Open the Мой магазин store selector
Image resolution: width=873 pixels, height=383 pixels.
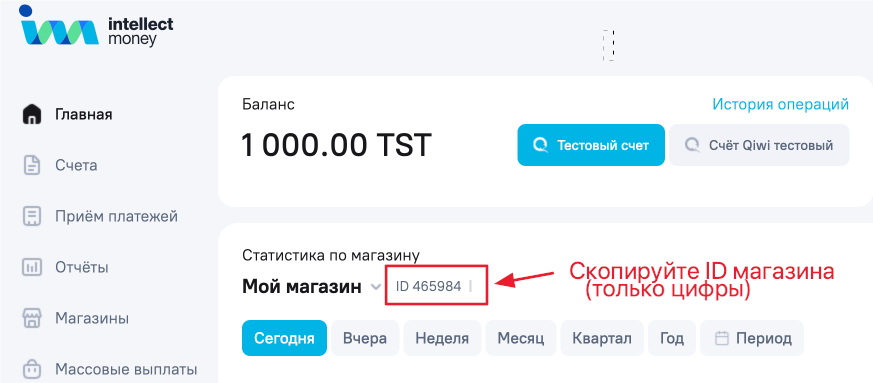[x=312, y=287]
